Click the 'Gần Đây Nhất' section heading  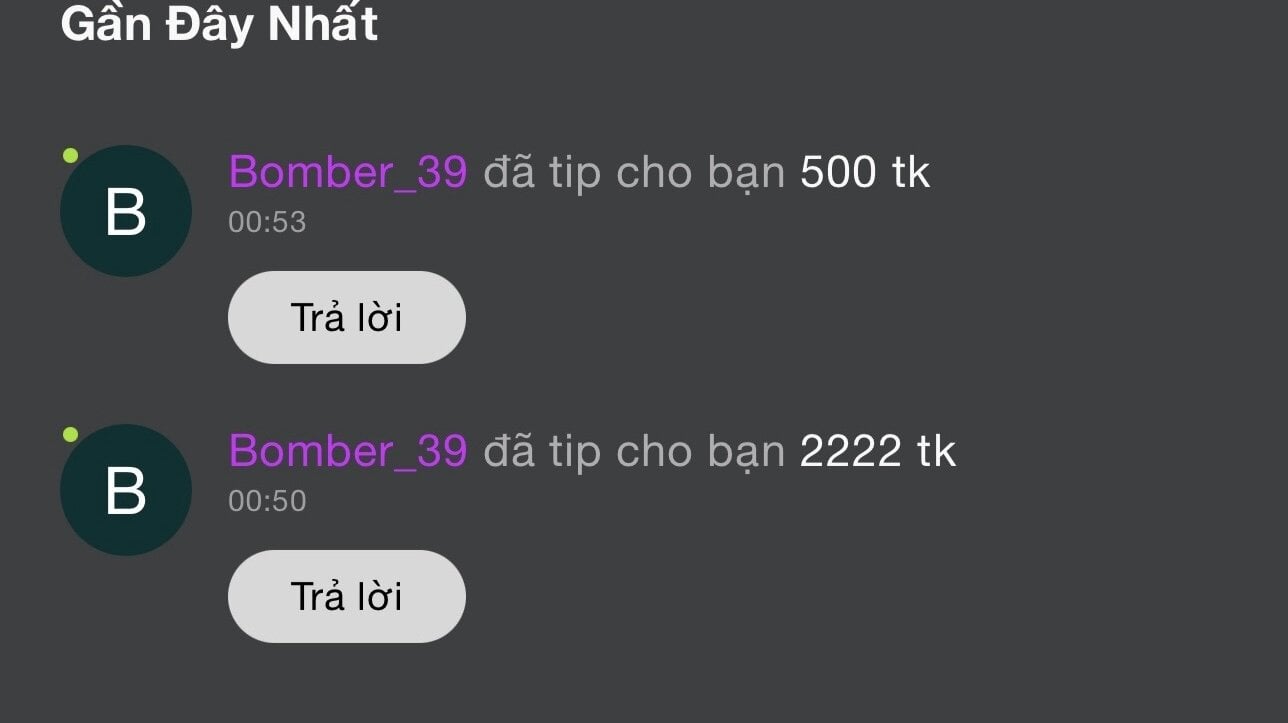coord(219,24)
